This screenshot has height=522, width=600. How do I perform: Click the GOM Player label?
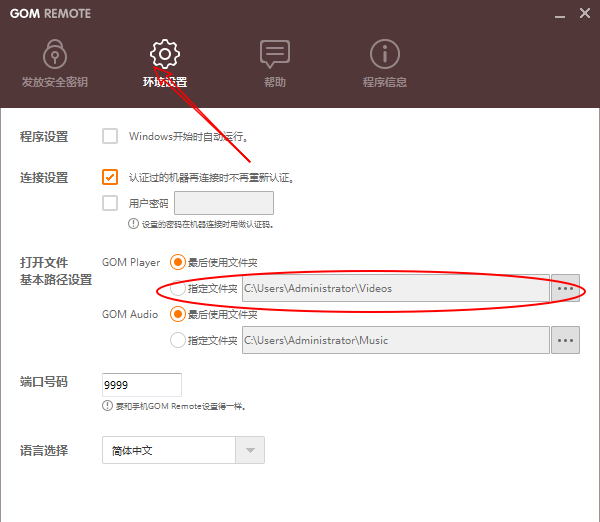coord(131,263)
